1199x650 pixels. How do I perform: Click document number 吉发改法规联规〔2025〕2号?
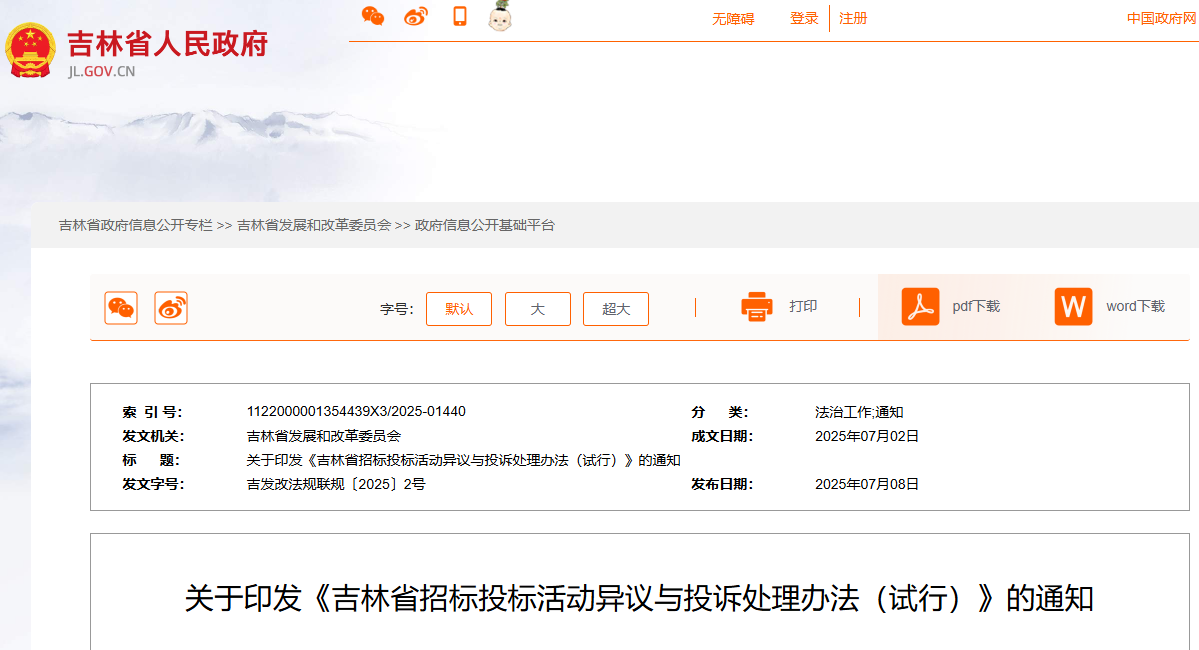pos(336,484)
